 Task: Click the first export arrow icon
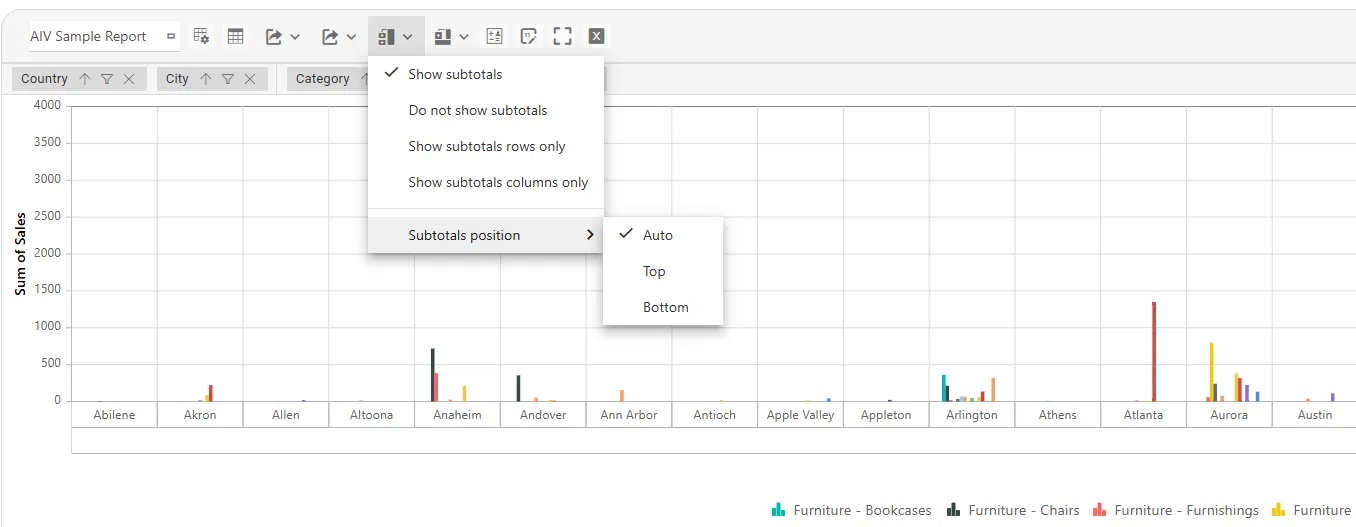click(x=273, y=36)
